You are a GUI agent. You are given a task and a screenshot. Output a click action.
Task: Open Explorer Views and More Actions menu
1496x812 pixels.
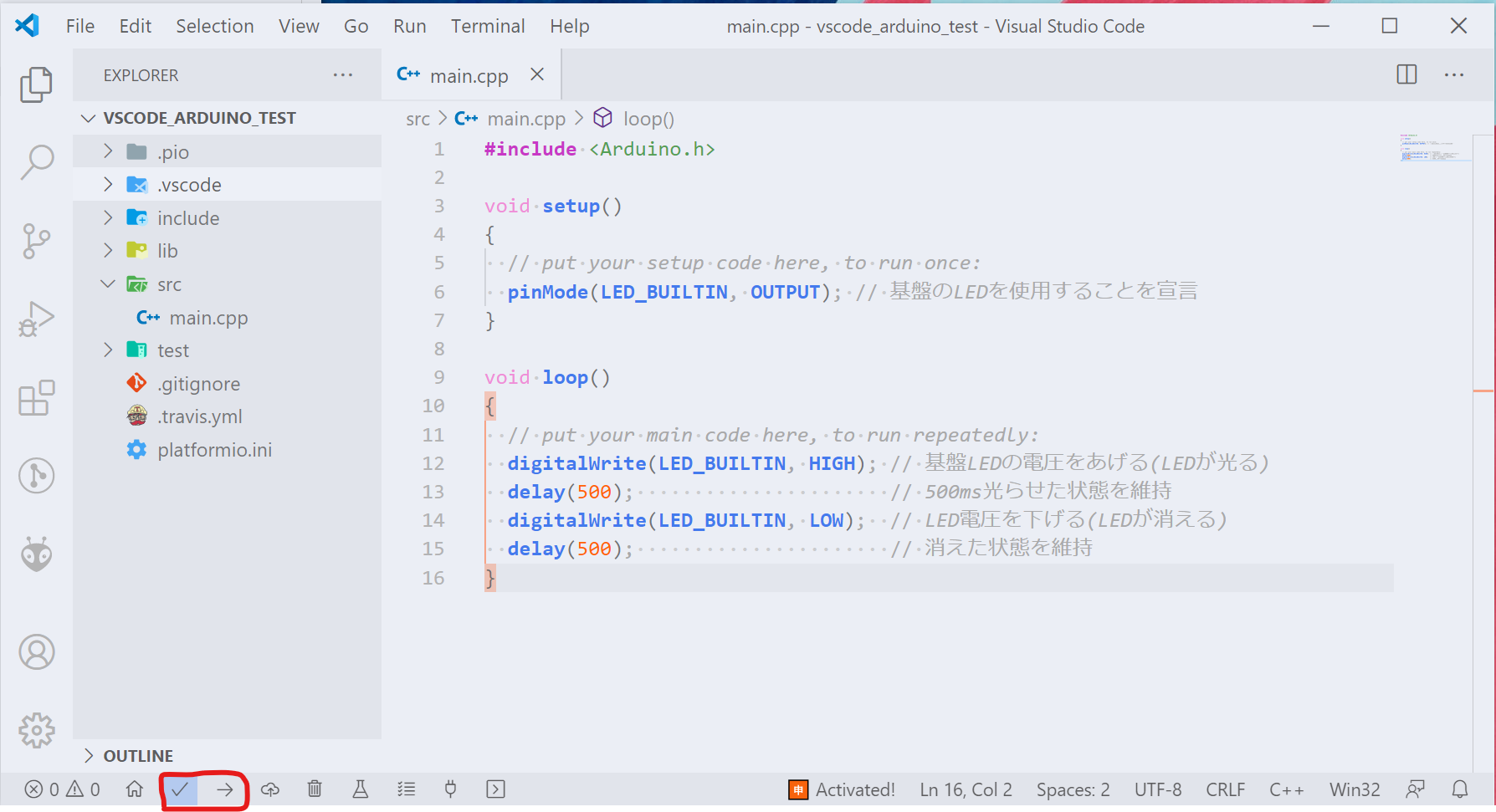click(343, 74)
